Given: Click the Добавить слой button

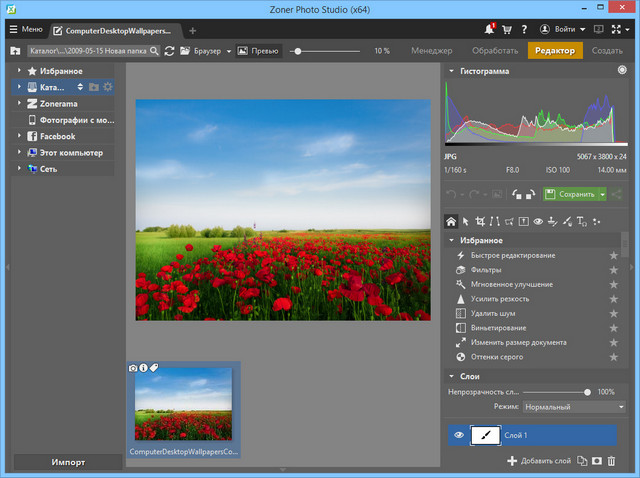Looking at the screenshot, I should click(x=539, y=460).
